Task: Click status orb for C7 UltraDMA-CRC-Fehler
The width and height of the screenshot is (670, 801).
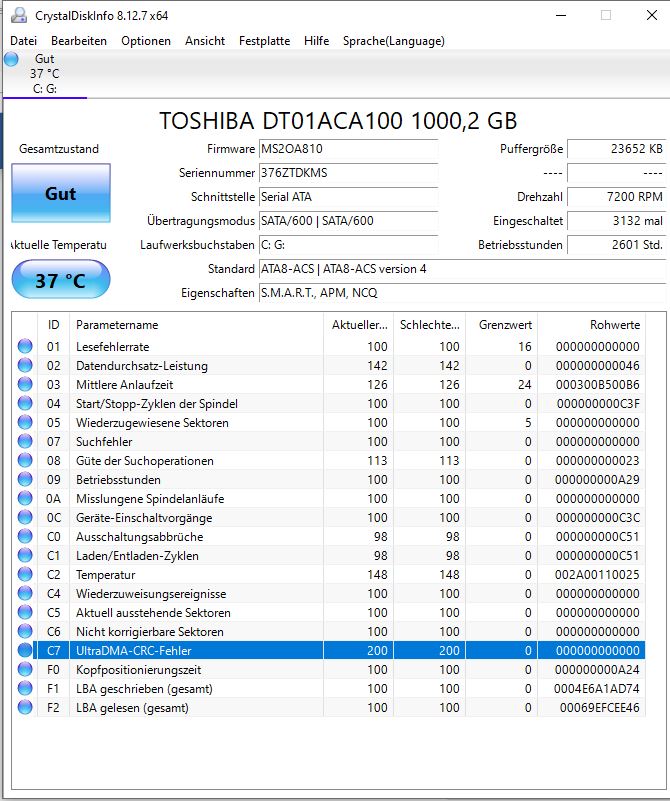Action: point(25,650)
